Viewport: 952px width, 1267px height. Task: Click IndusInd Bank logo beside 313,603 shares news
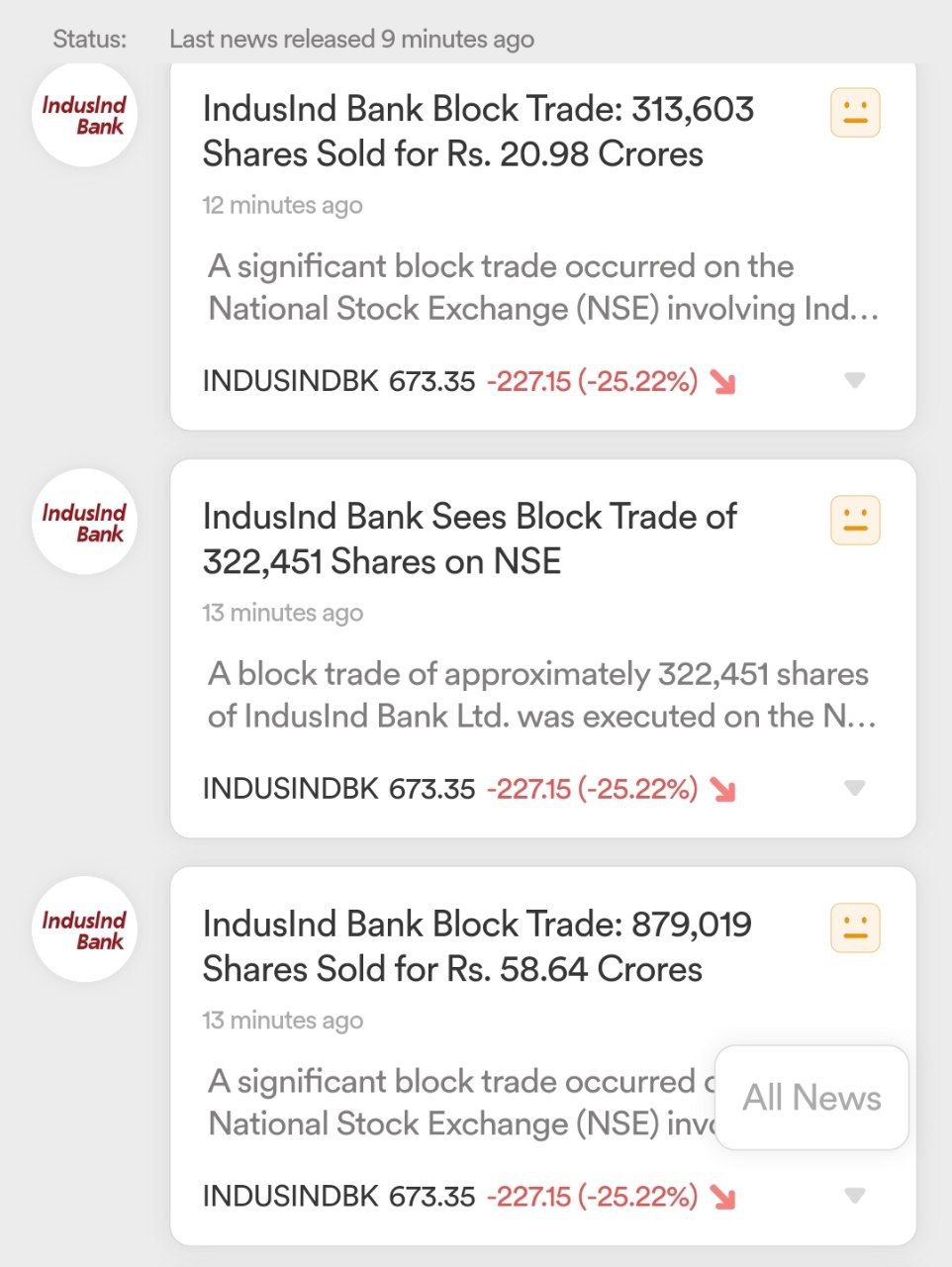pos(84,115)
